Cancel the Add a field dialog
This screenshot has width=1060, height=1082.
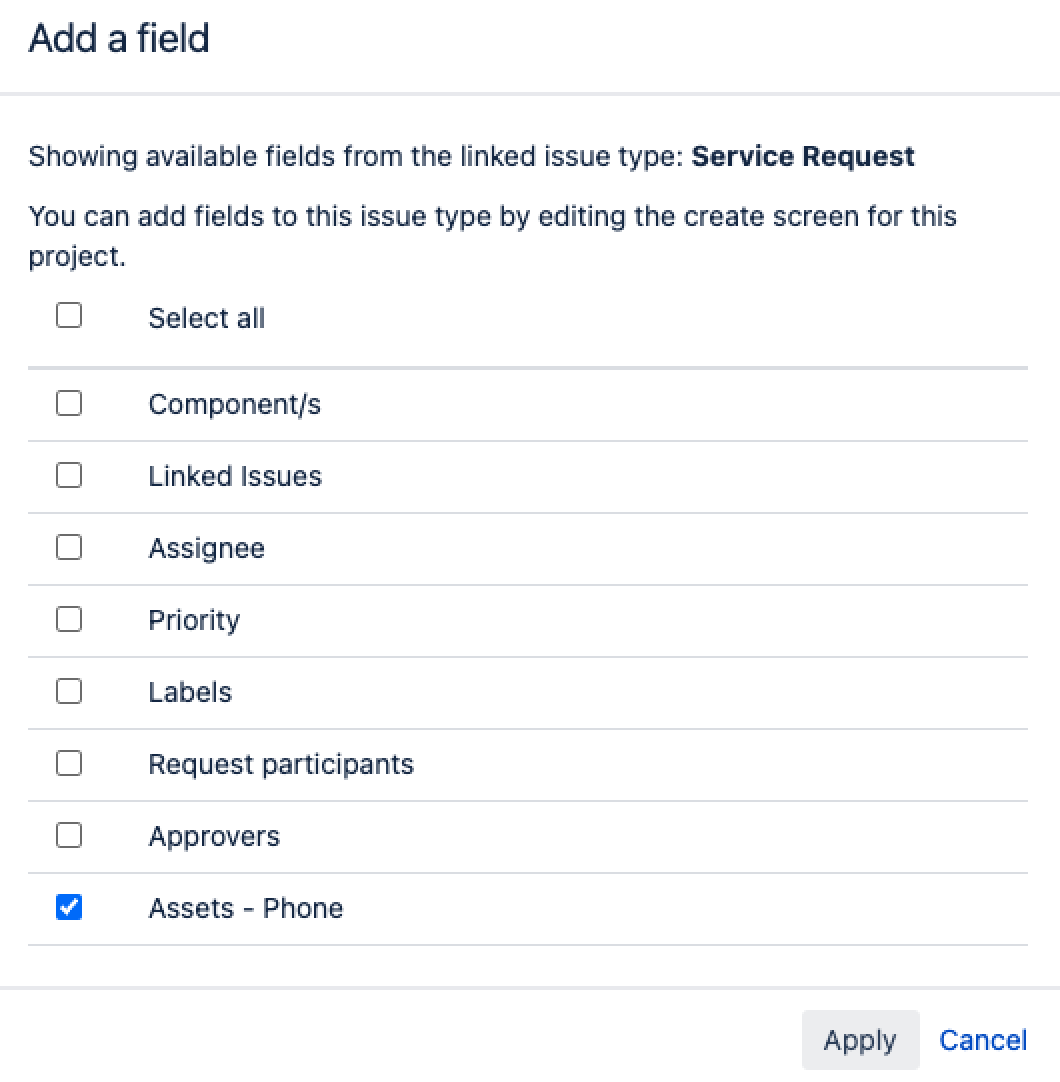(x=983, y=1040)
